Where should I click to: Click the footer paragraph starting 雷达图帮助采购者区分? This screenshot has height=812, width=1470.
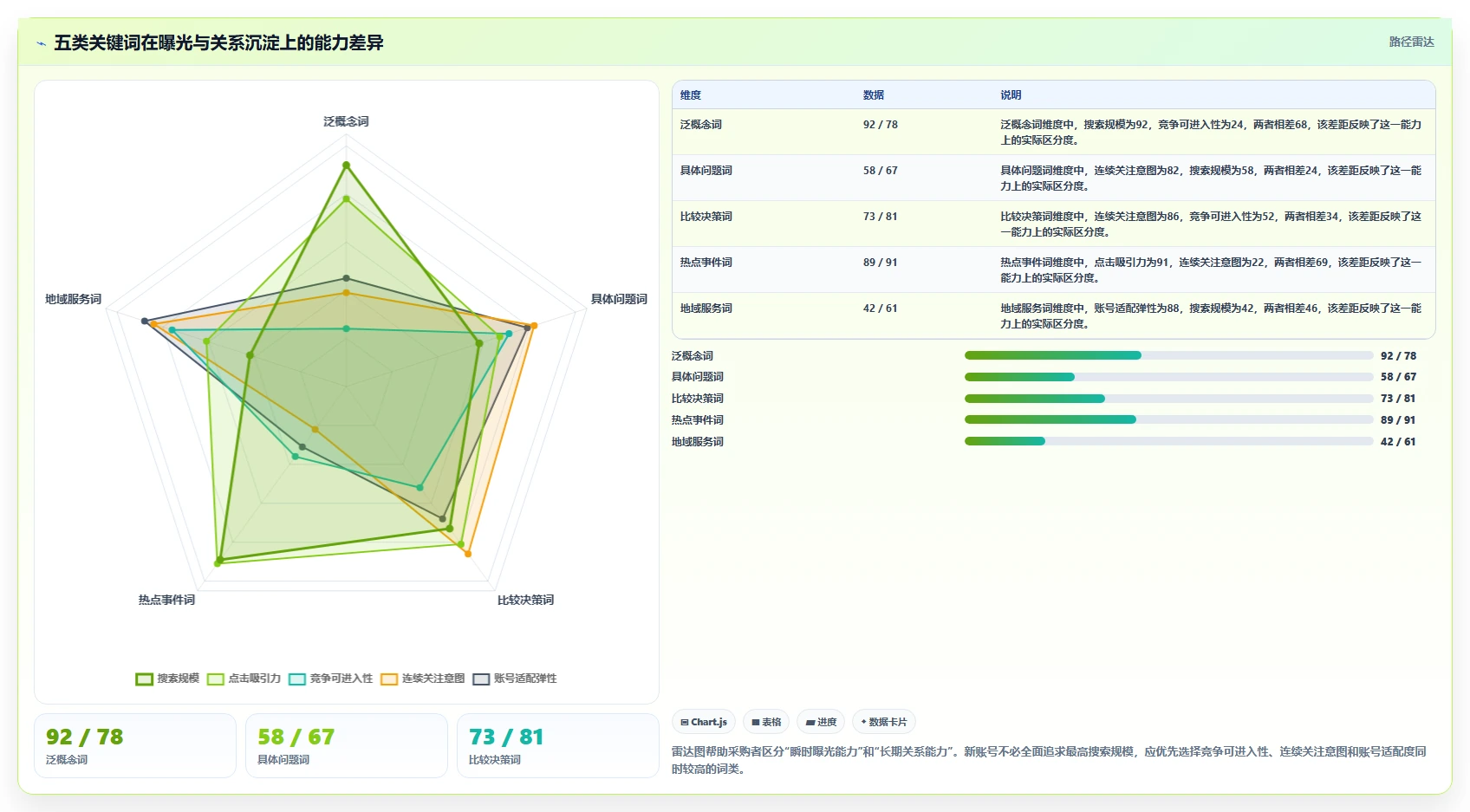1050,760
